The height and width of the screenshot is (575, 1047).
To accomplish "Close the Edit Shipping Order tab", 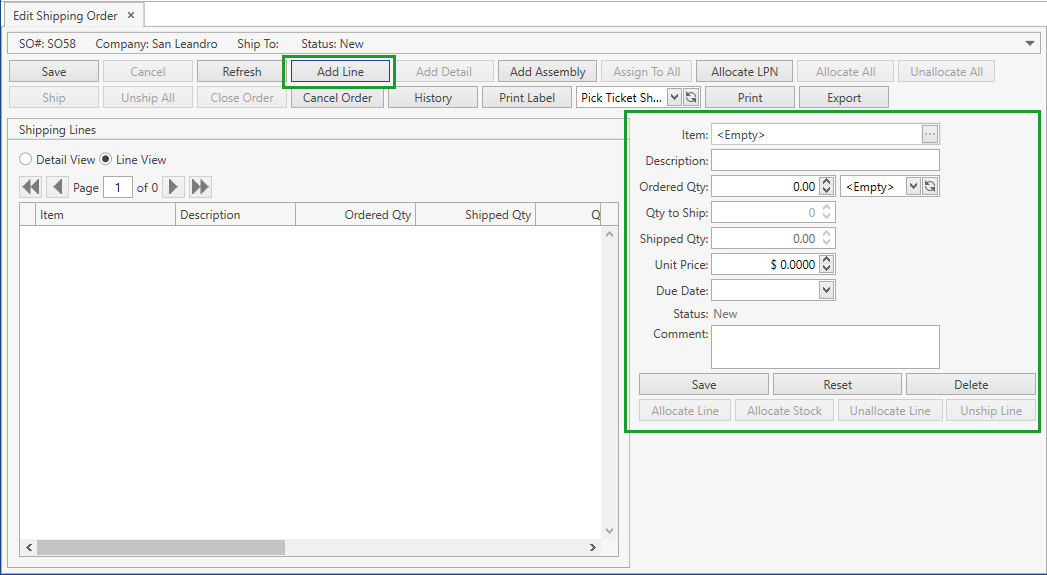I will (131, 16).
